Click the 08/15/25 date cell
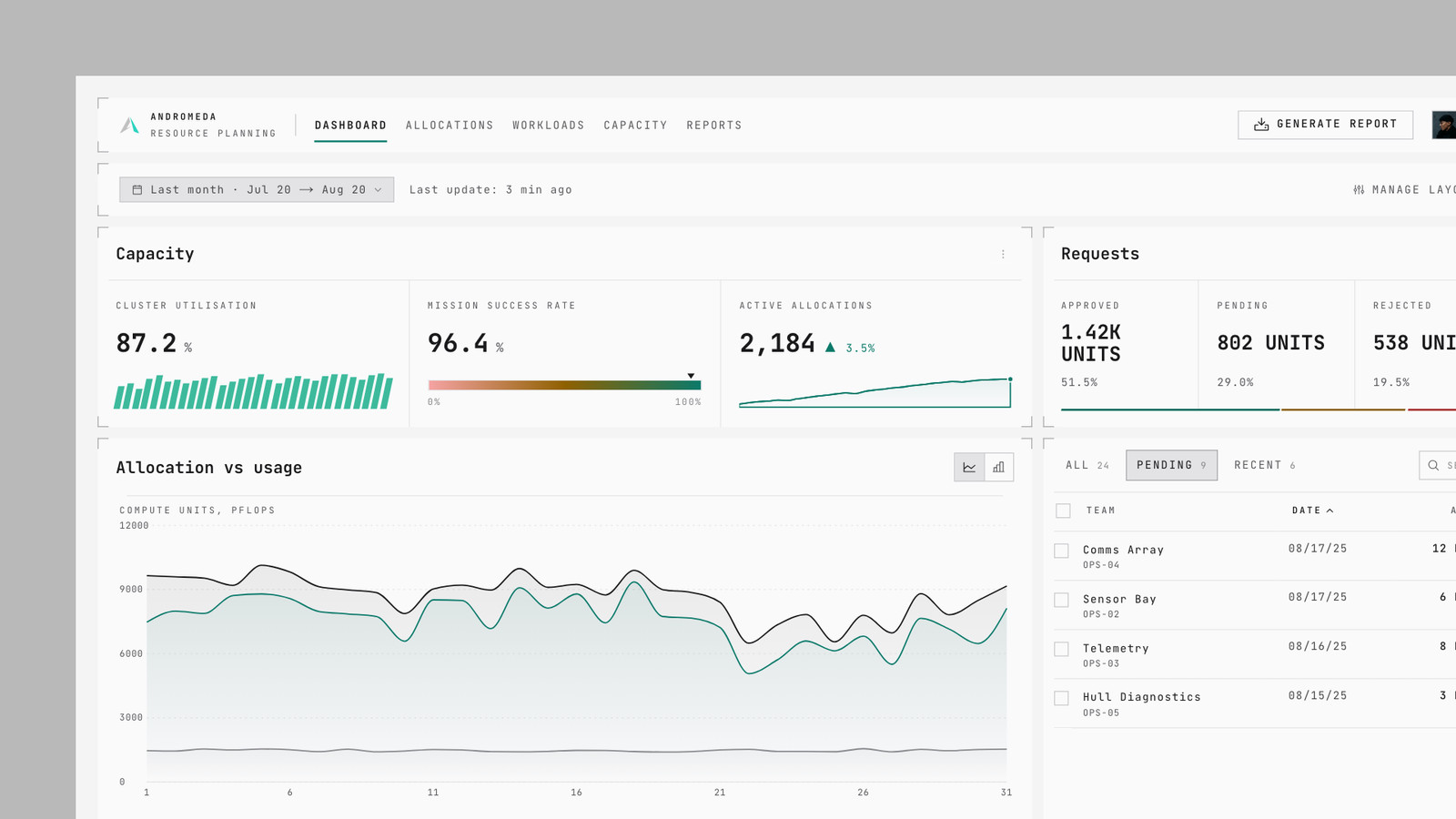1456x819 pixels. point(1318,695)
